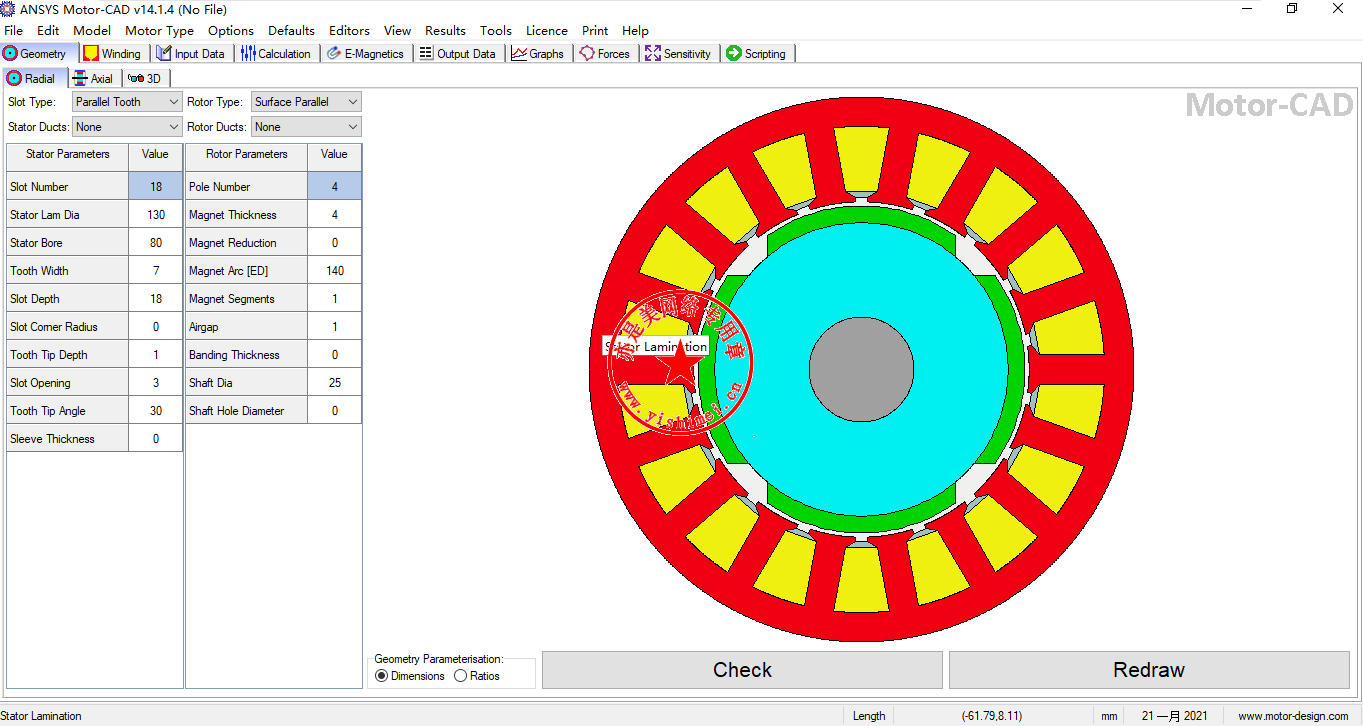Click the Sleeve Thickness value field
1363x726 pixels.
coord(156,439)
